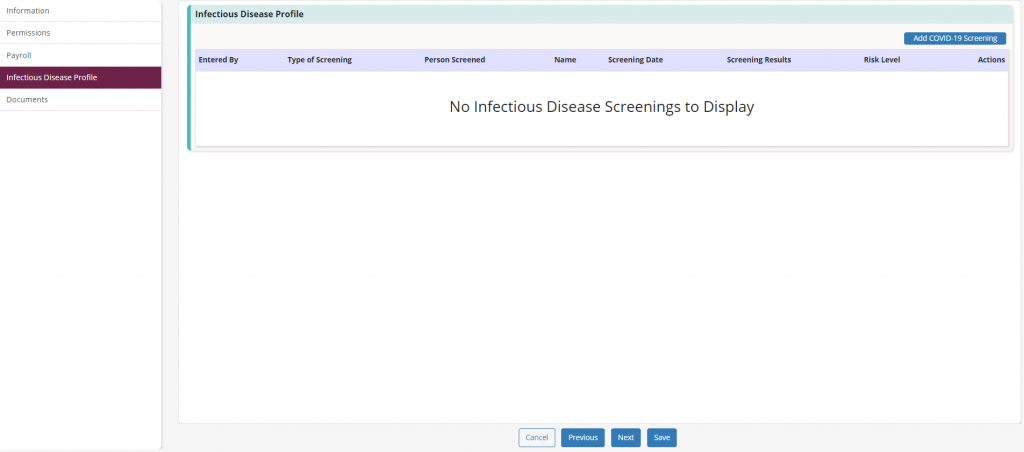Go to the Permissions sidebar item

pyautogui.click(x=80, y=33)
